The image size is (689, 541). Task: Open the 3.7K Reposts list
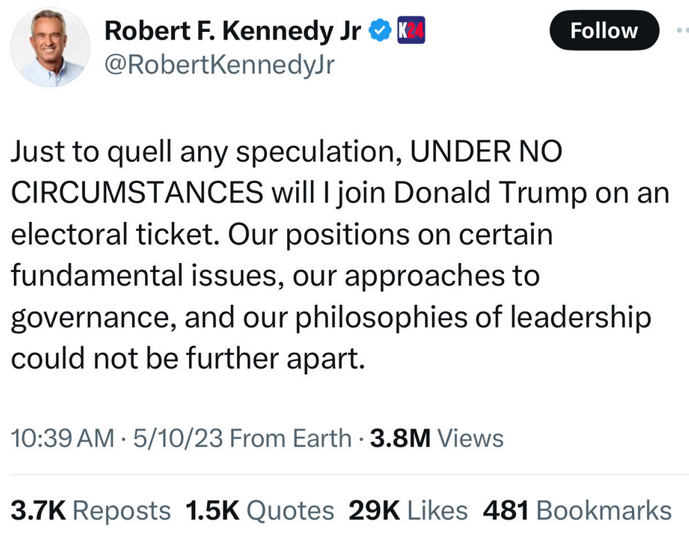(x=90, y=510)
